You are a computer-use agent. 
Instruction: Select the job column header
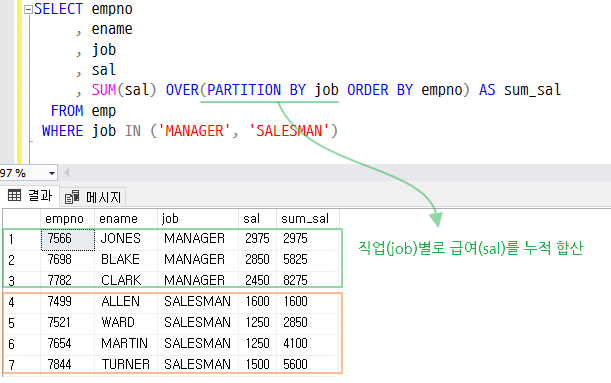coord(198,219)
